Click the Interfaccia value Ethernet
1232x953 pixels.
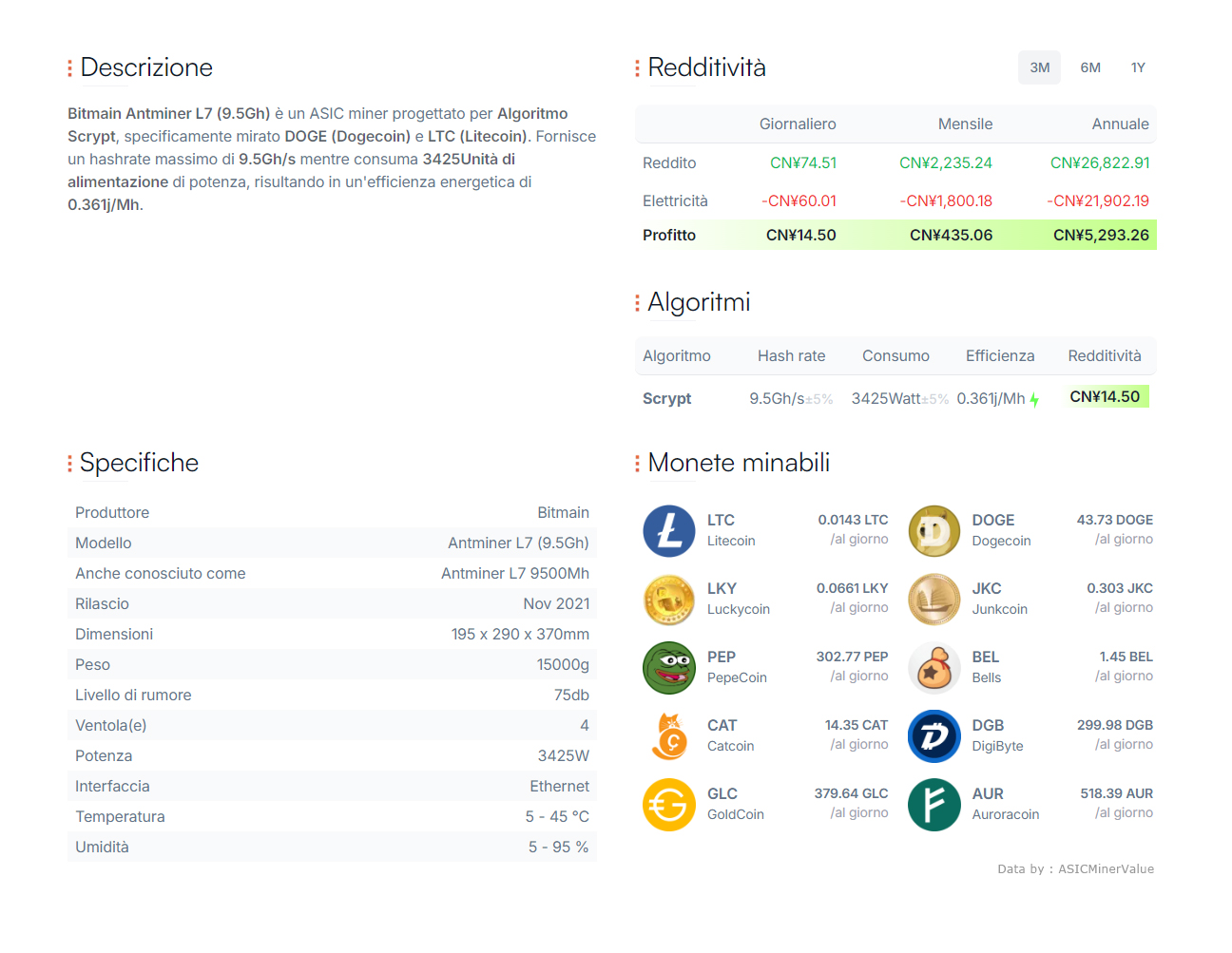(559, 786)
